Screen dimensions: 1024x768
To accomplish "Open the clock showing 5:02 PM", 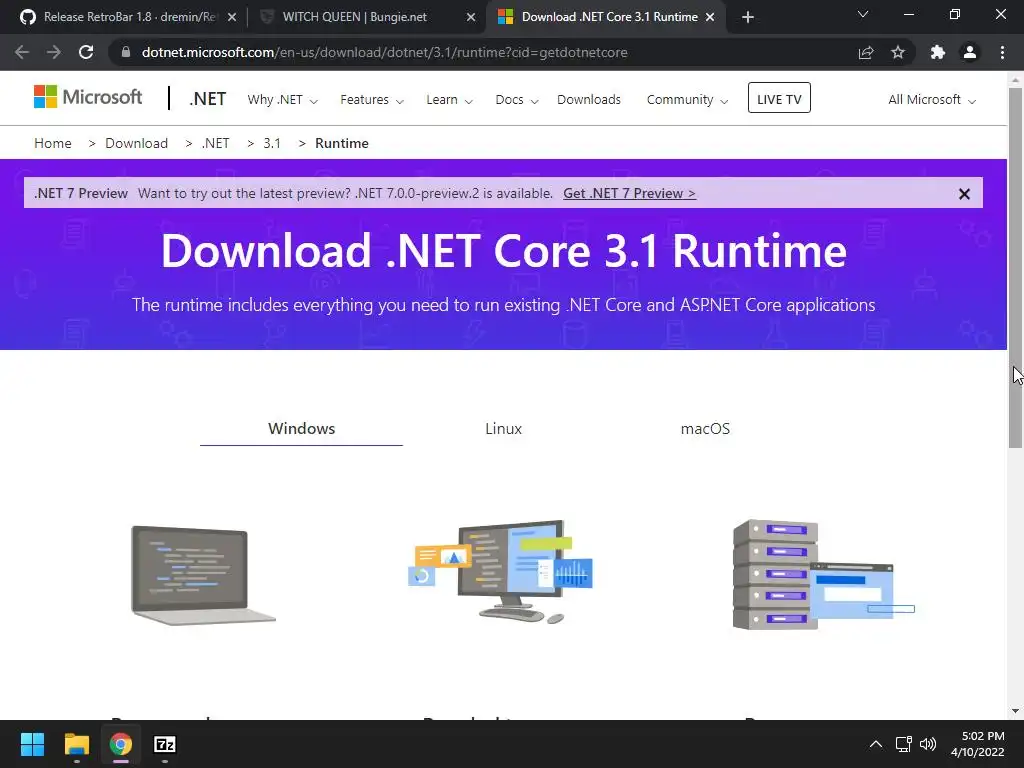I will pos(978,744).
